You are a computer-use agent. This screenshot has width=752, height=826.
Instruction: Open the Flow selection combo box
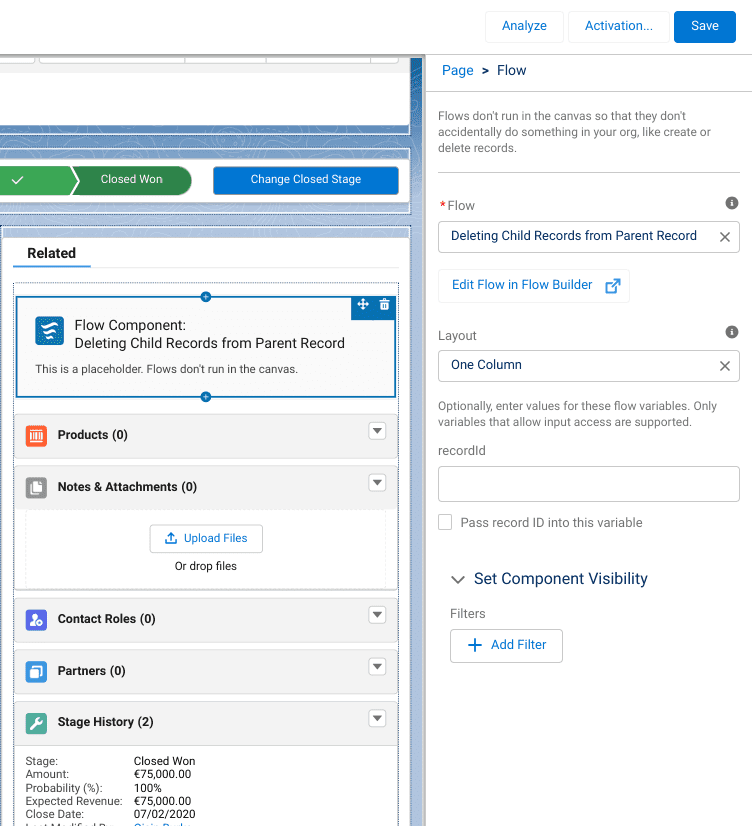[x=588, y=237]
